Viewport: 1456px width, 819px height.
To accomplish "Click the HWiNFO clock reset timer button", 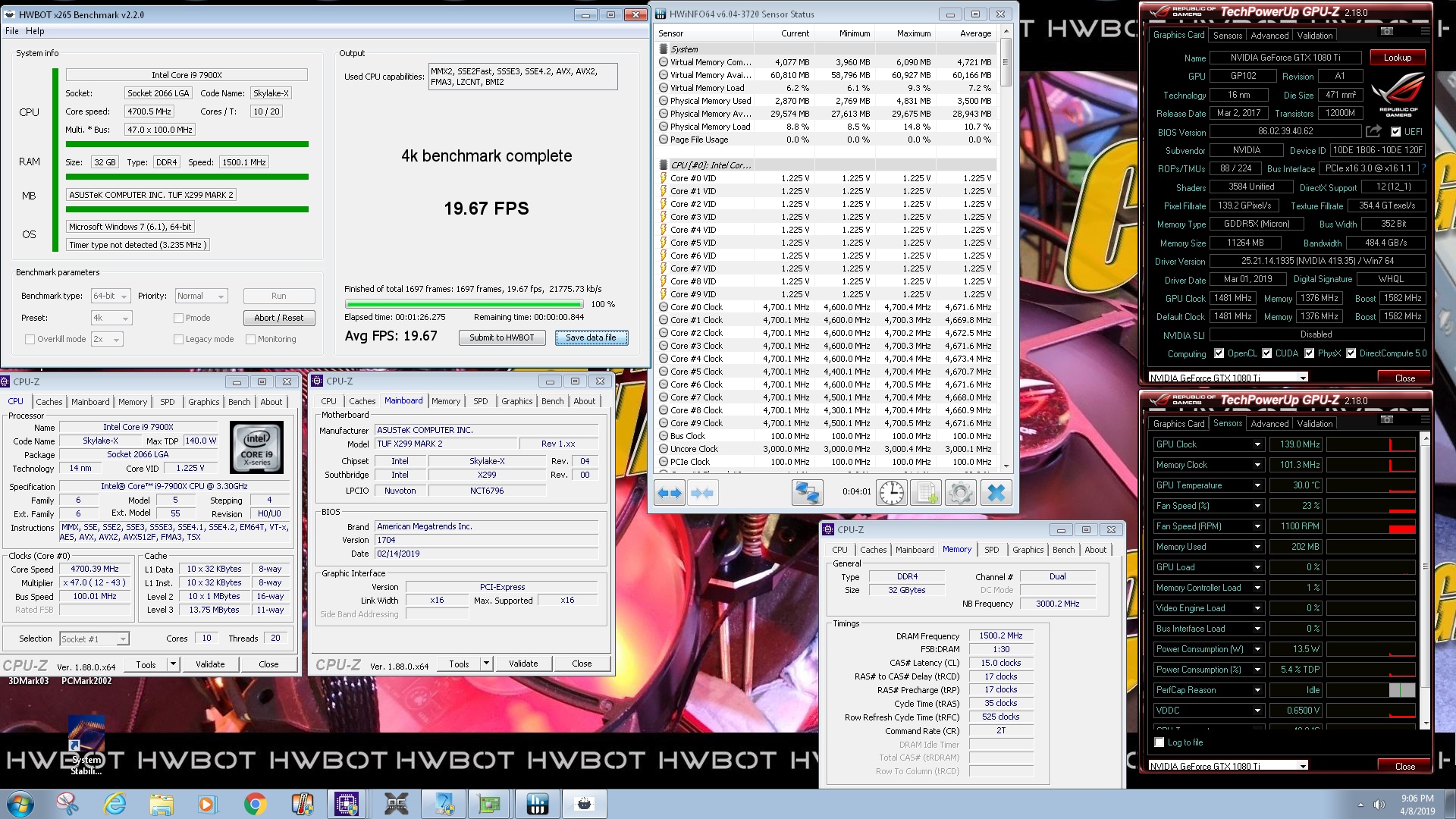I will [892, 493].
